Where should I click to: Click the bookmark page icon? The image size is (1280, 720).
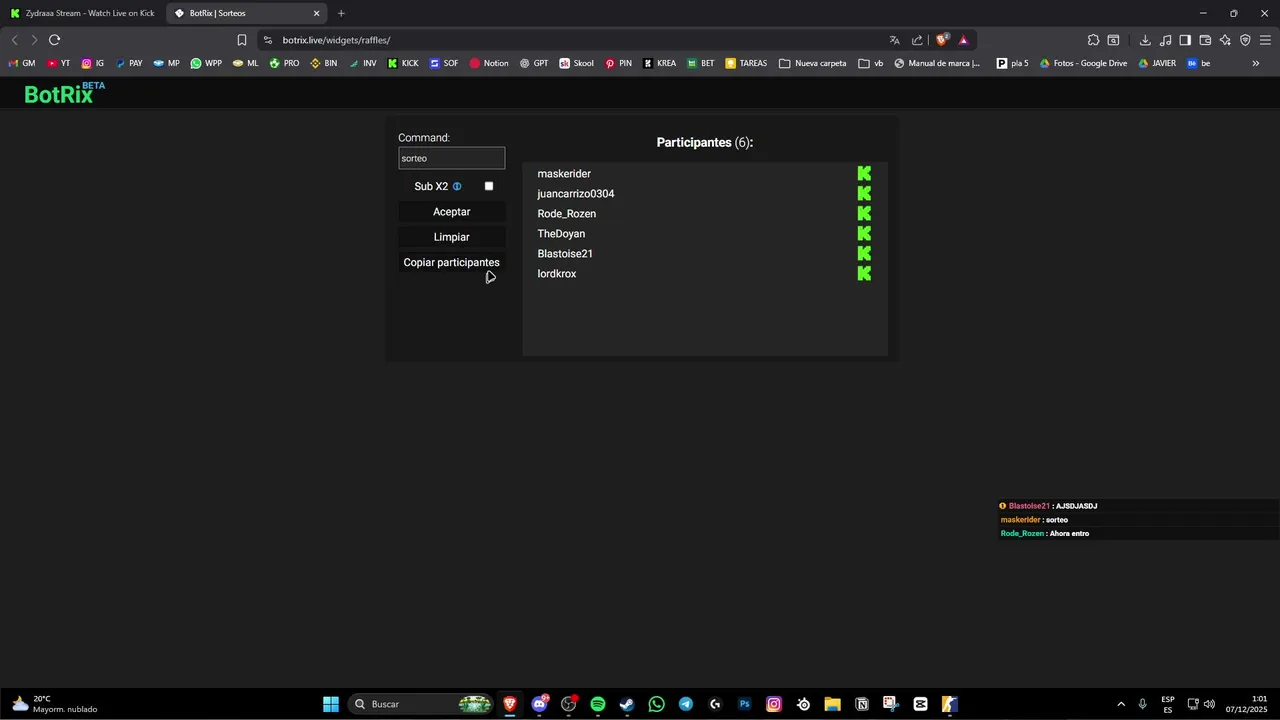(x=242, y=40)
